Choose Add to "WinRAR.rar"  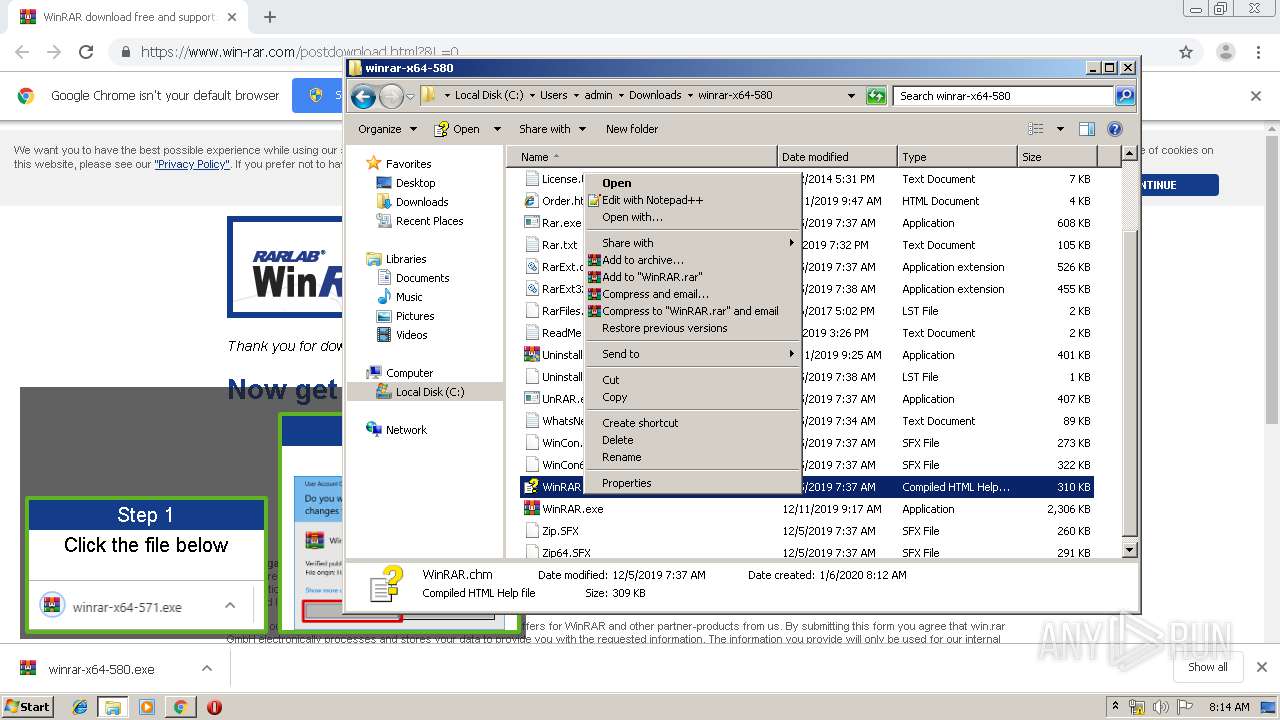point(692,277)
